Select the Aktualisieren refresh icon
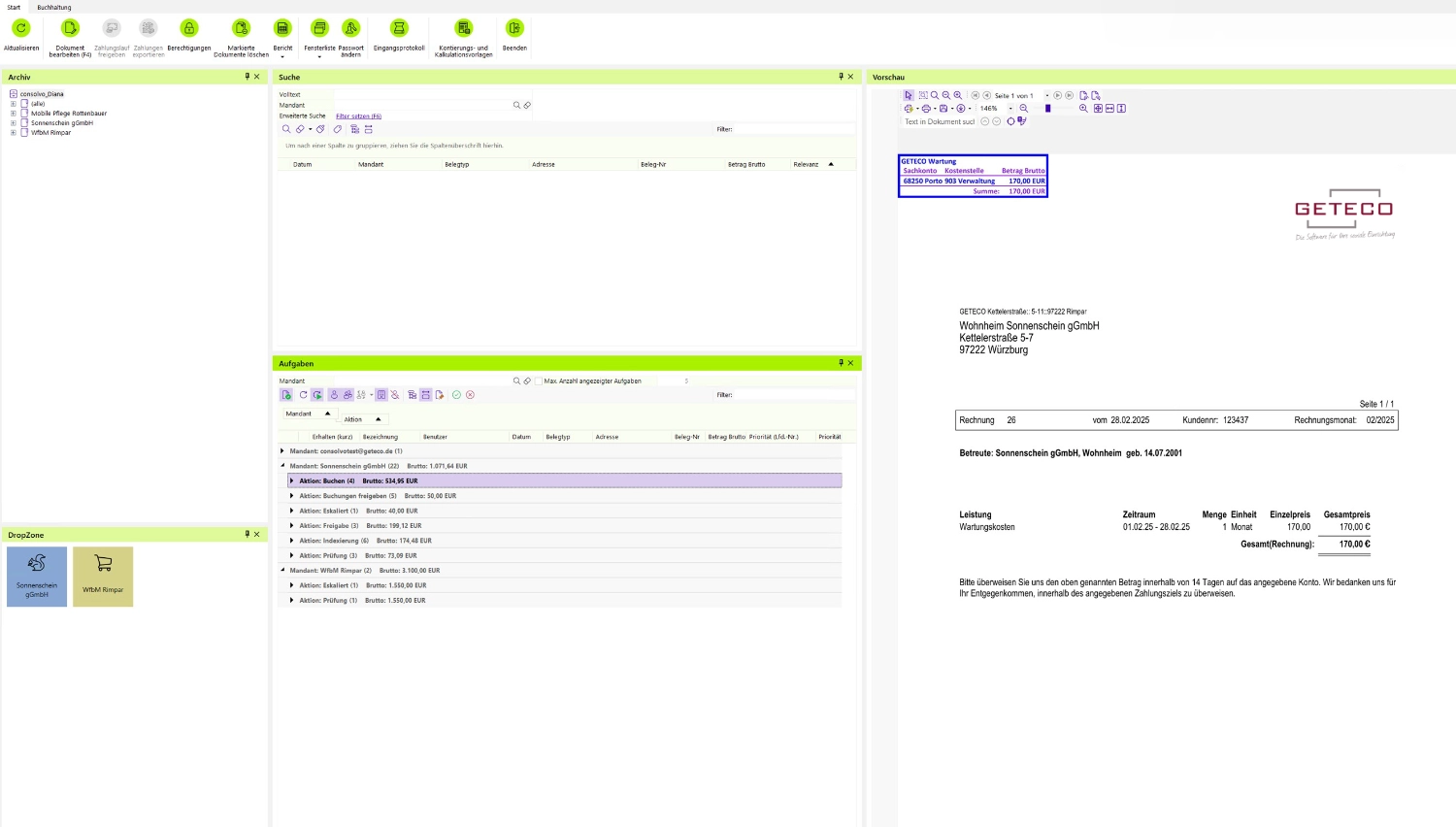Viewport: 1456px width, 827px height. pyautogui.click(x=20, y=30)
